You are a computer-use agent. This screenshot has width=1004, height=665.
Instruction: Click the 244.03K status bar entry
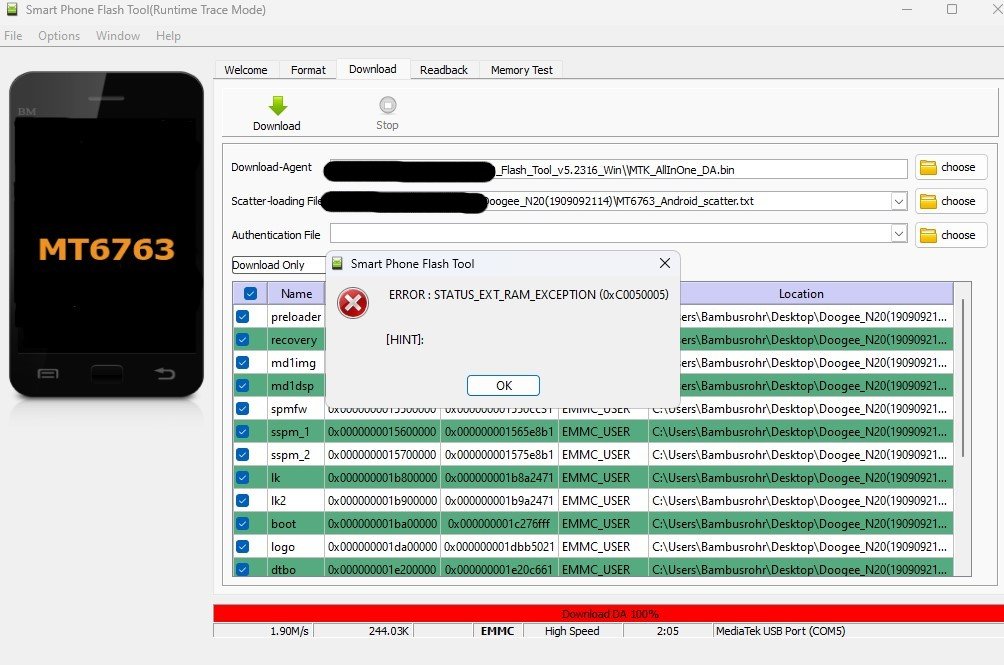[x=364, y=631]
